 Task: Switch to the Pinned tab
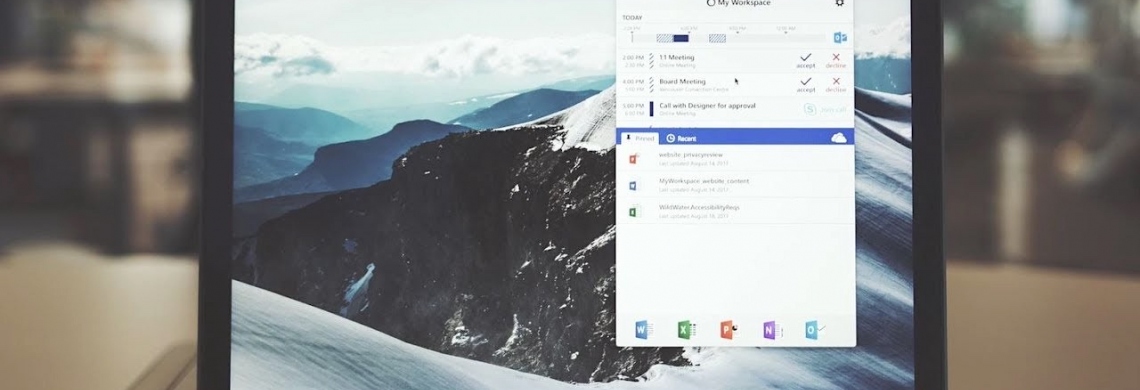(x=639, y=138)
